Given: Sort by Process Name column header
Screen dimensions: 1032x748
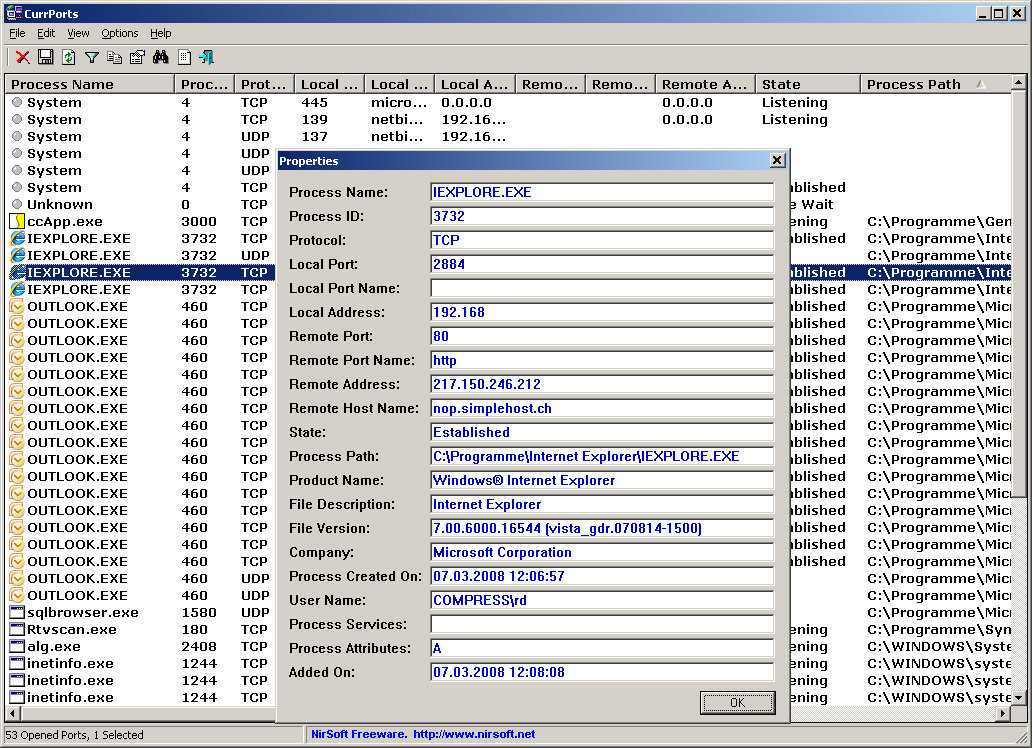Looking at the screenshot, I should click(x=90, y=84).
